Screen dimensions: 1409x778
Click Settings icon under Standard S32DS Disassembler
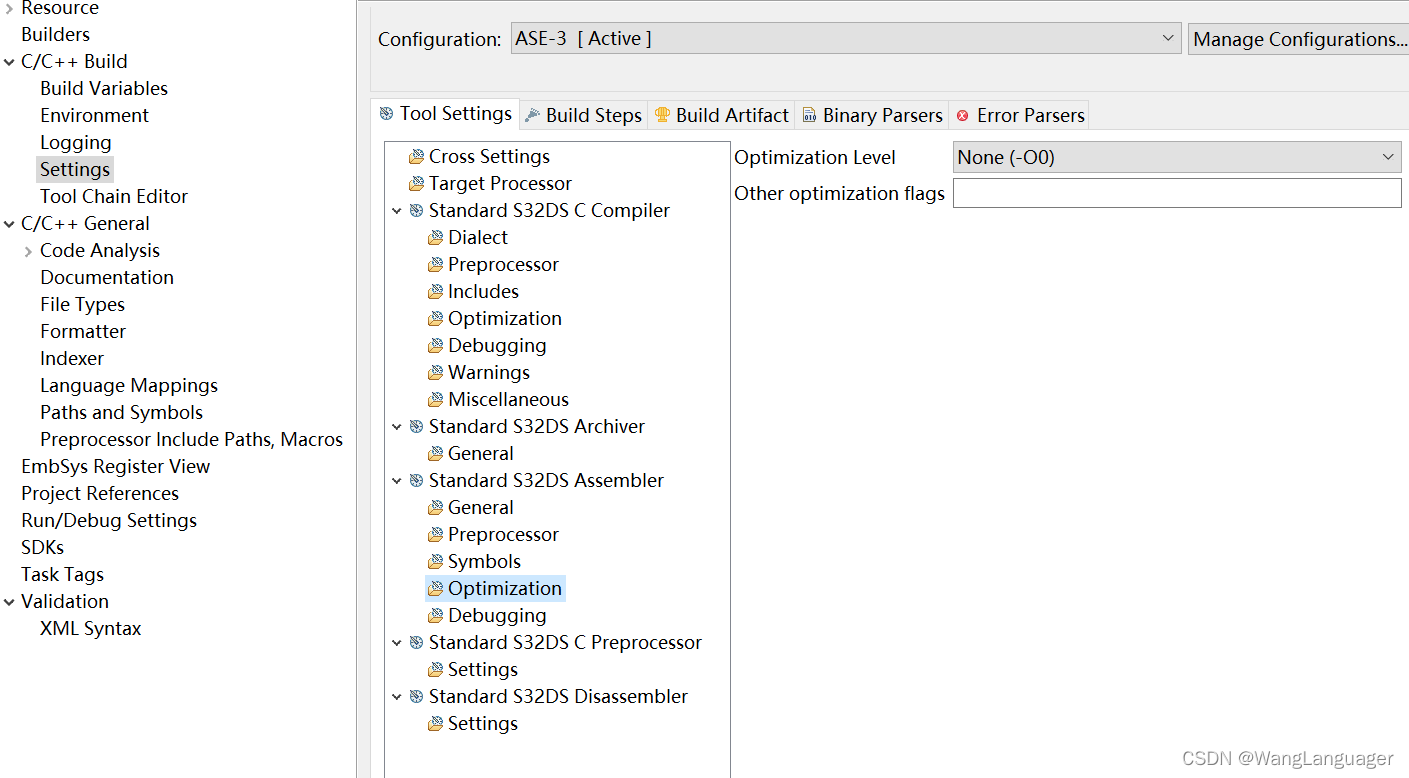tap(435, 724)
